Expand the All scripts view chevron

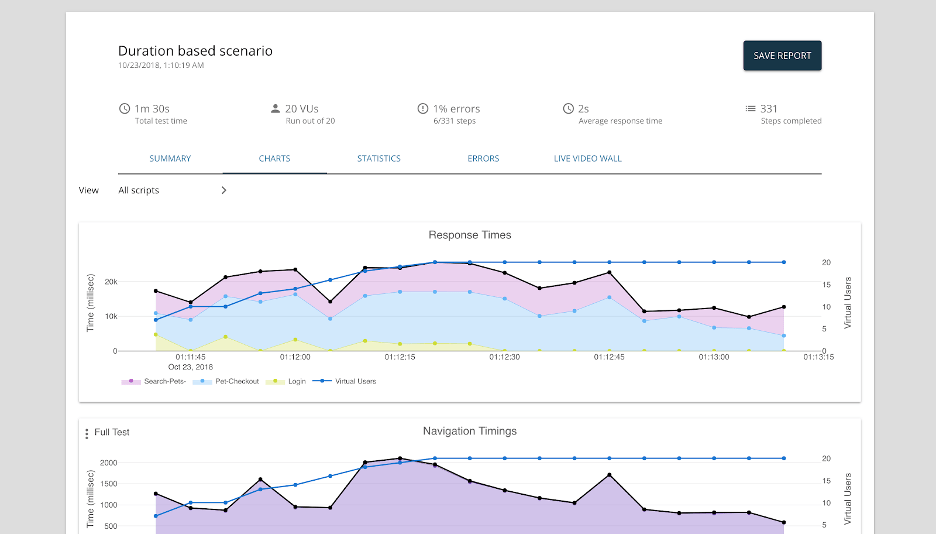pos(224,190)
